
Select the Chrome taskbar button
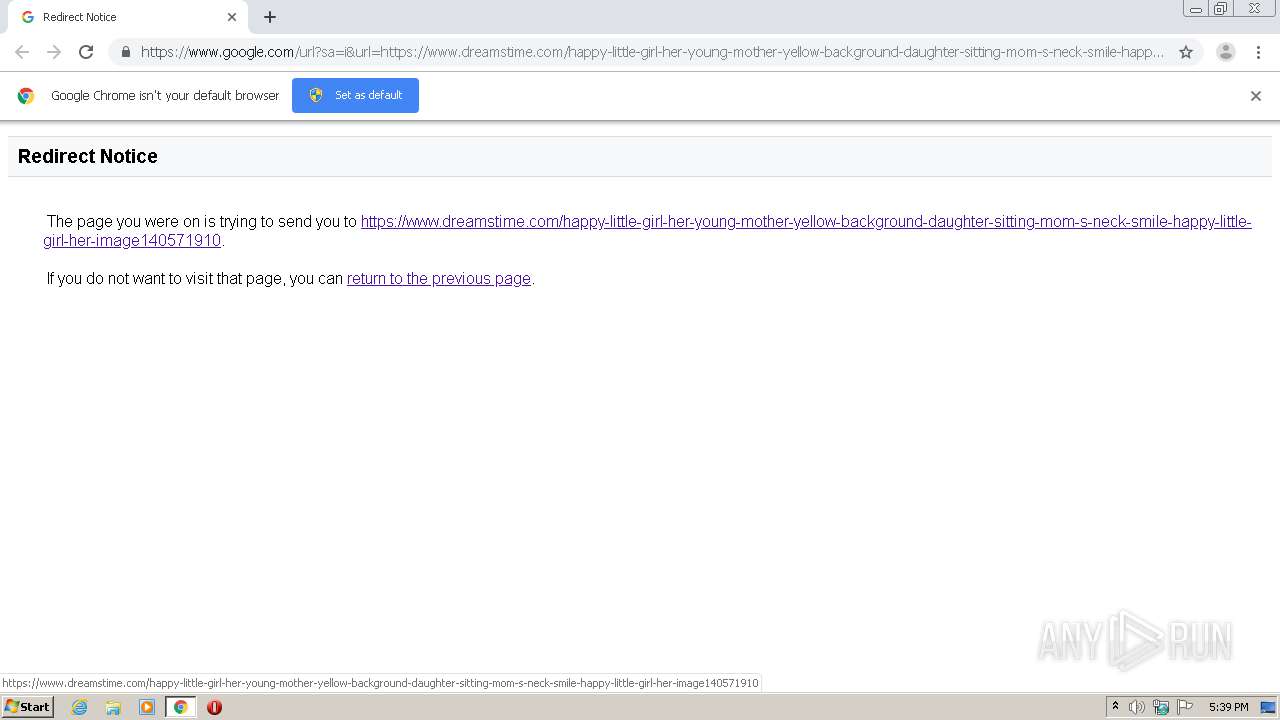[x=180, y=707]
